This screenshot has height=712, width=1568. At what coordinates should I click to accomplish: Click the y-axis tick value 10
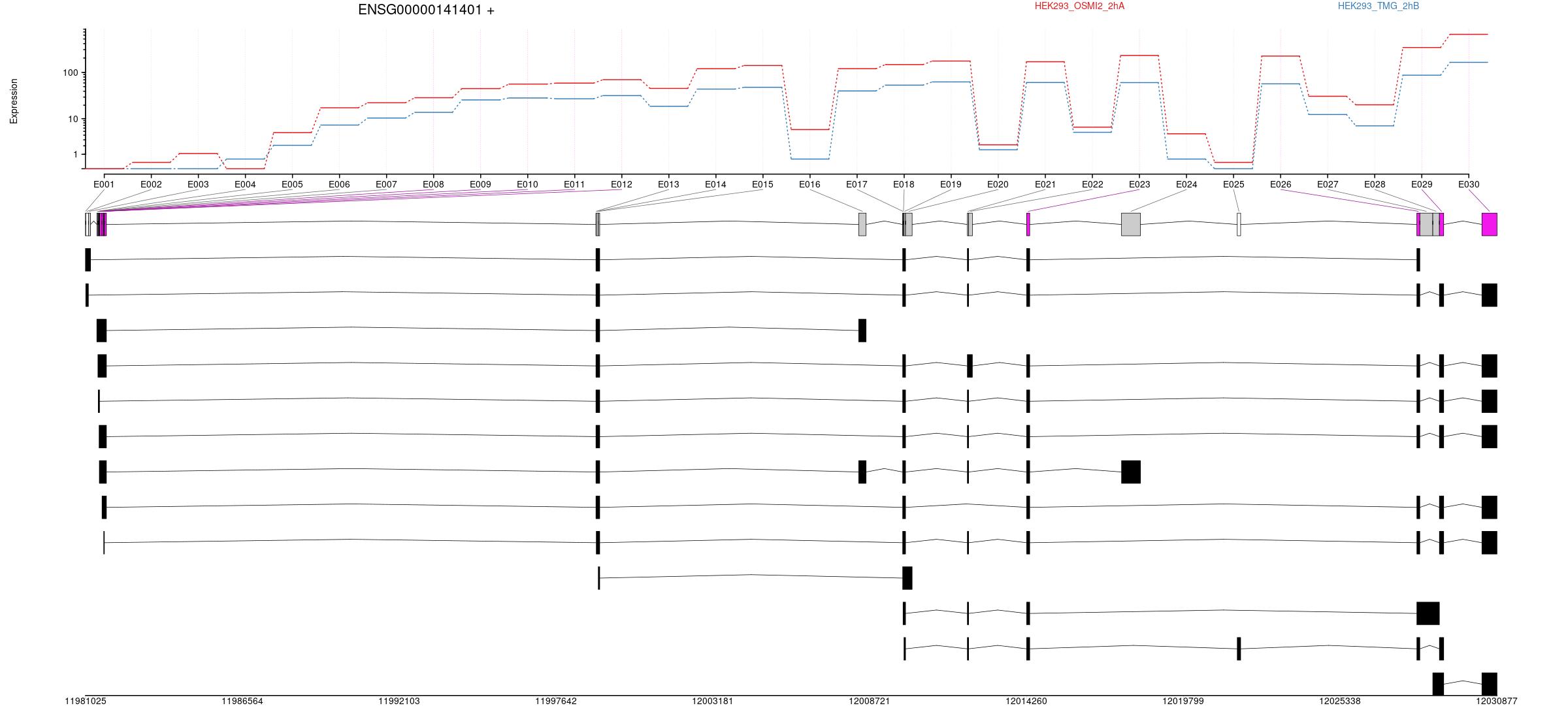click(x=73, y=119)
